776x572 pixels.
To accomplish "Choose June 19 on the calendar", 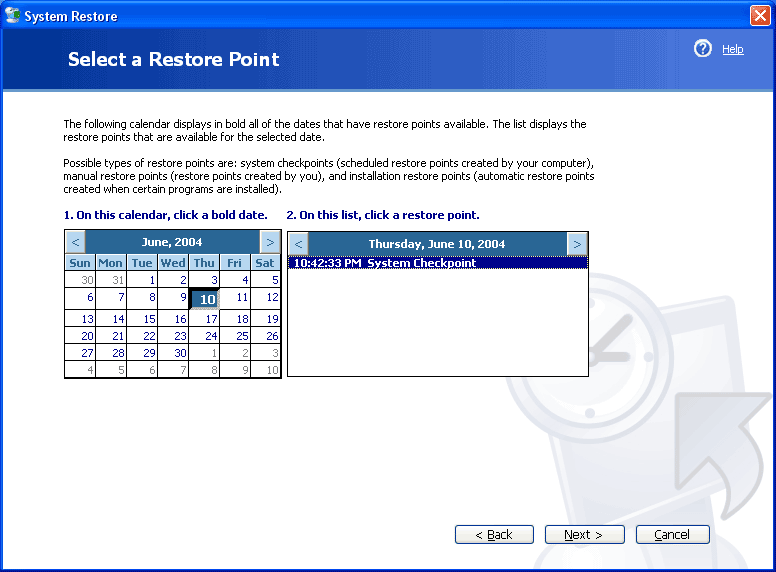I will pyautogui.click(x=266, y=319).
